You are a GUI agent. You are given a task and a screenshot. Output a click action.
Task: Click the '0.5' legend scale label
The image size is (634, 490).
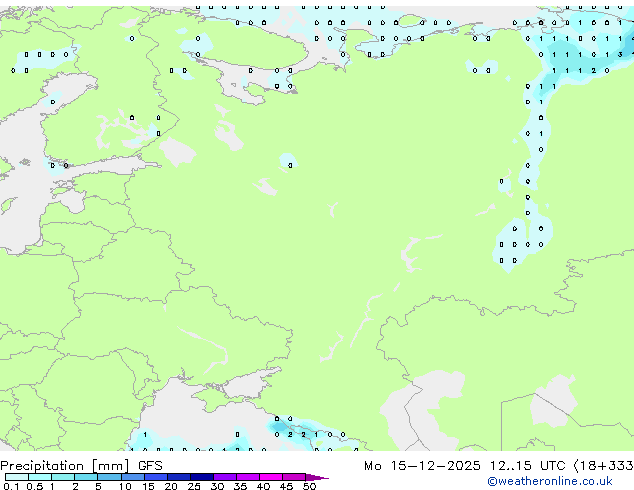point(34,486)
